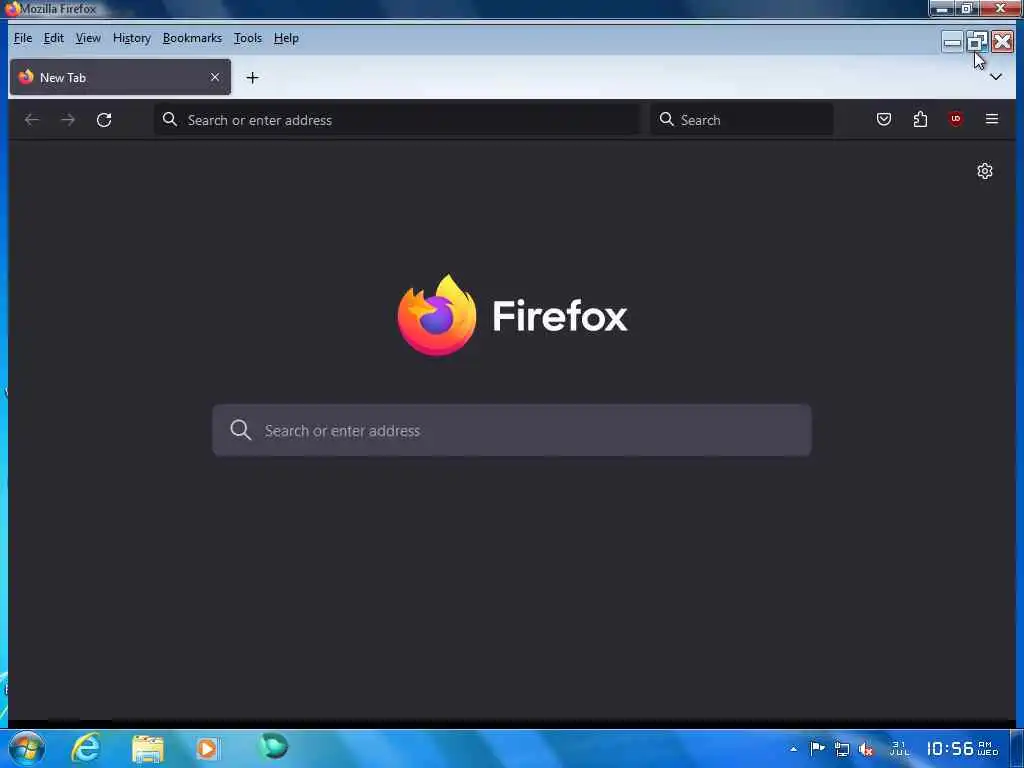
Task: Expand the list all tabs chevron
Action: 995,77
